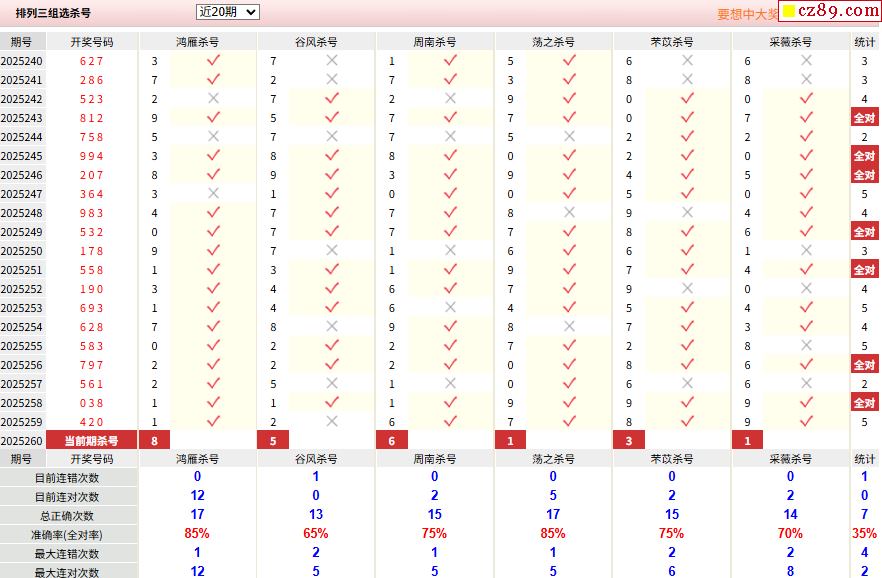The width and height of the screenshot is (882, 578).
Task: Click 采薇杀号 red checkmark in row 2025259
Action: tap(806, 421)
